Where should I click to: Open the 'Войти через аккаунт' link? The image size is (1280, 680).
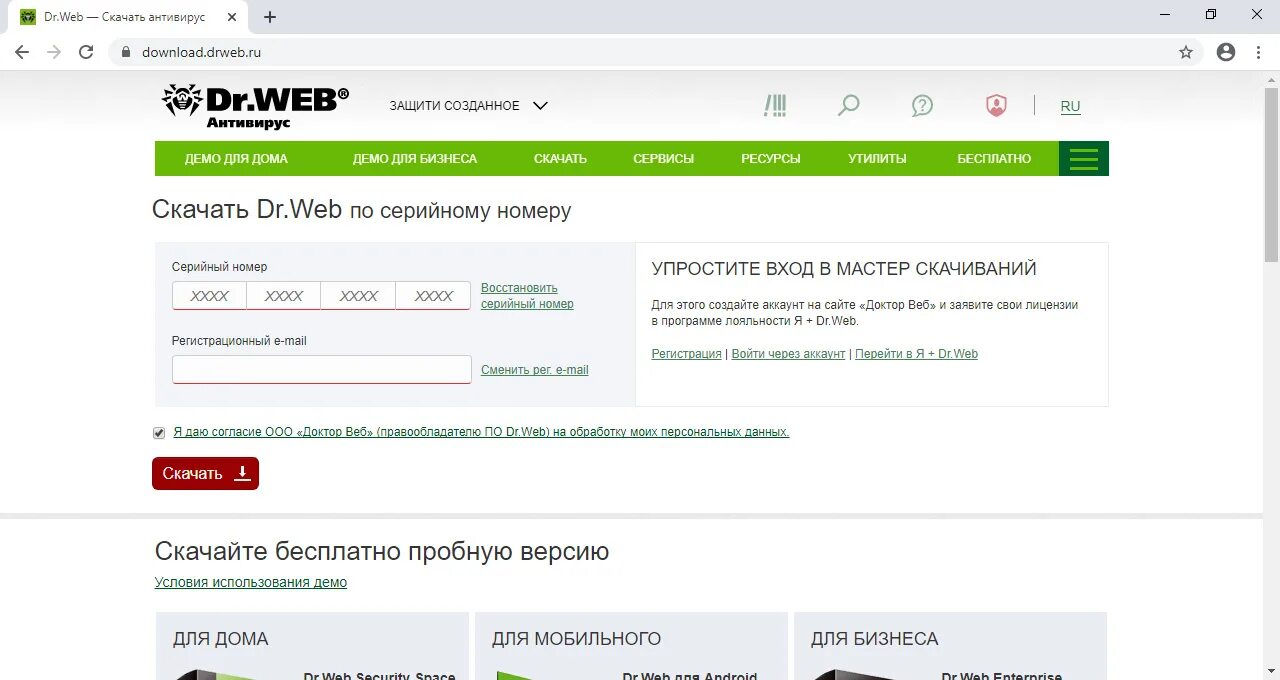point(788,354)
